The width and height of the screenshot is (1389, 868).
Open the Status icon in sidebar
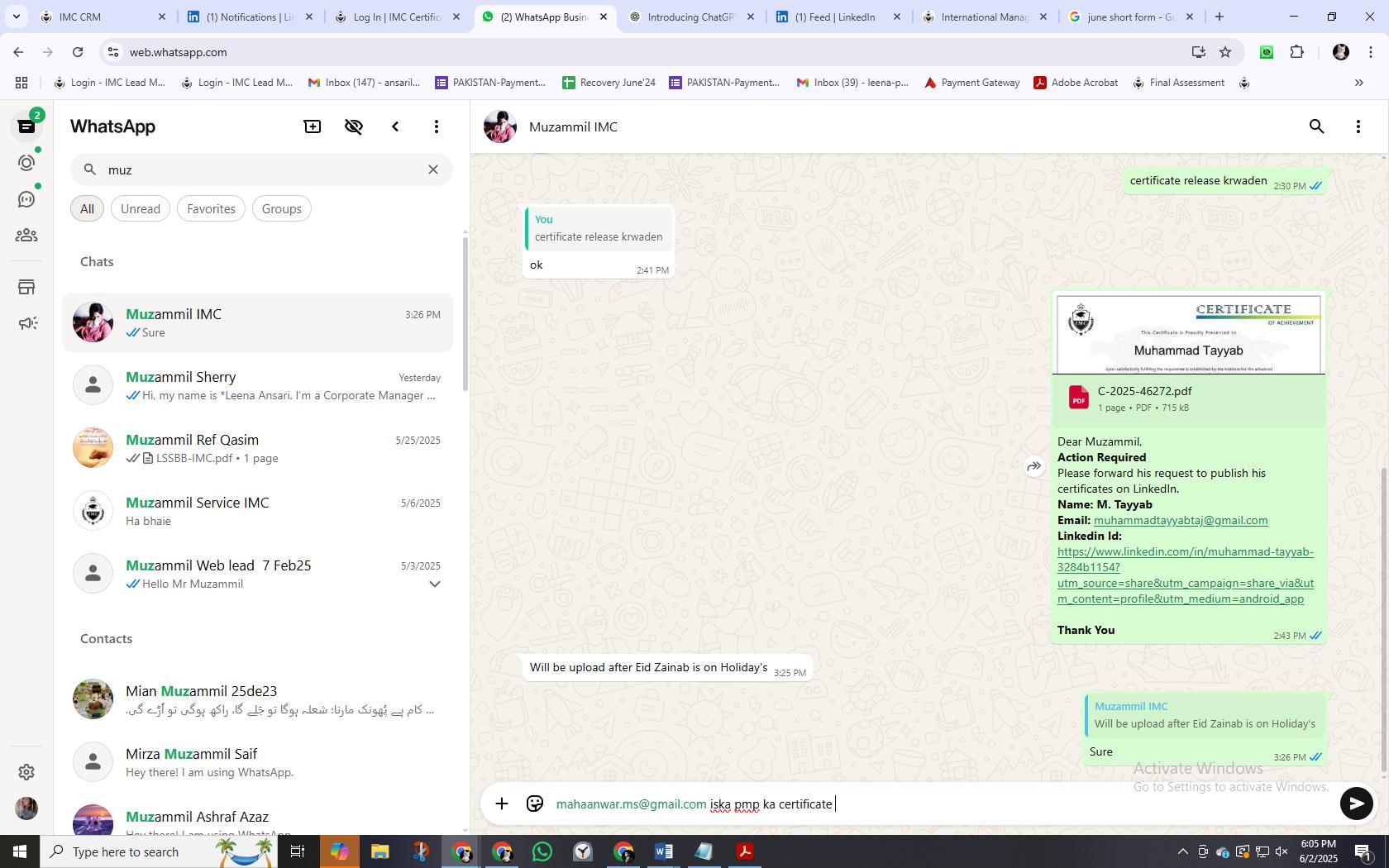26,163
